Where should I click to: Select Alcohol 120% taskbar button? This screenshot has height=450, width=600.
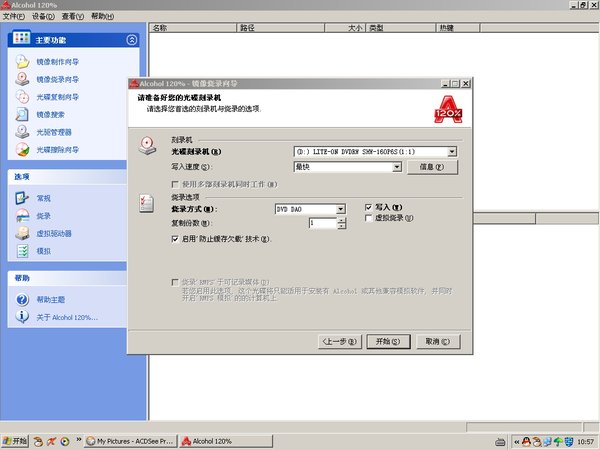click(x=226, y=441)
